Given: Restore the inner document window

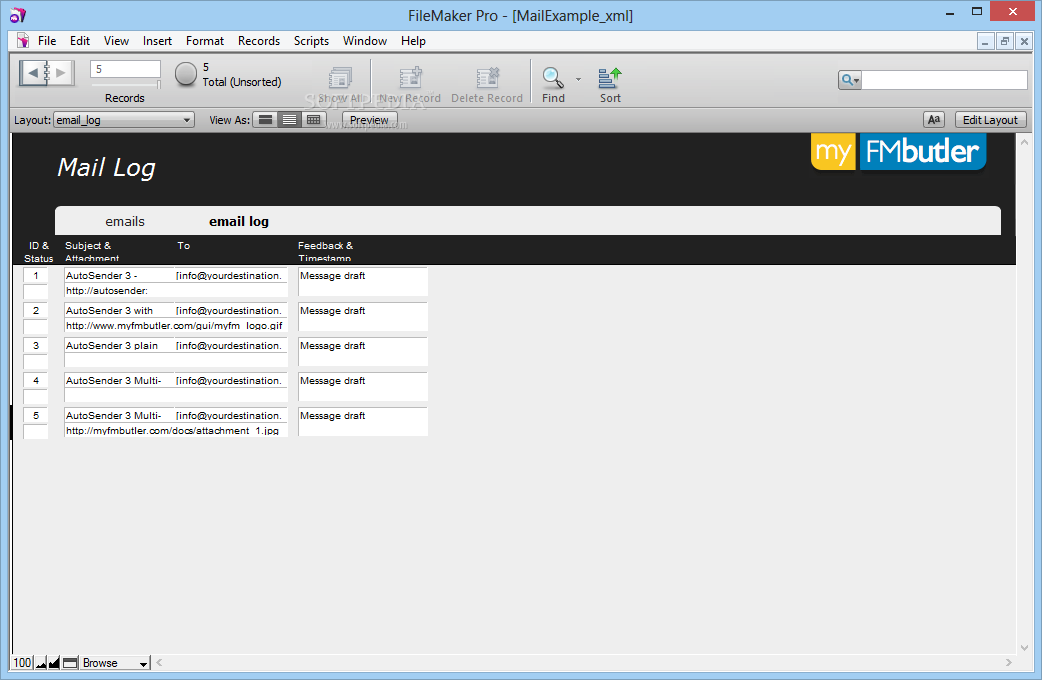Looking at the screenshot, I should [1005, 41].
